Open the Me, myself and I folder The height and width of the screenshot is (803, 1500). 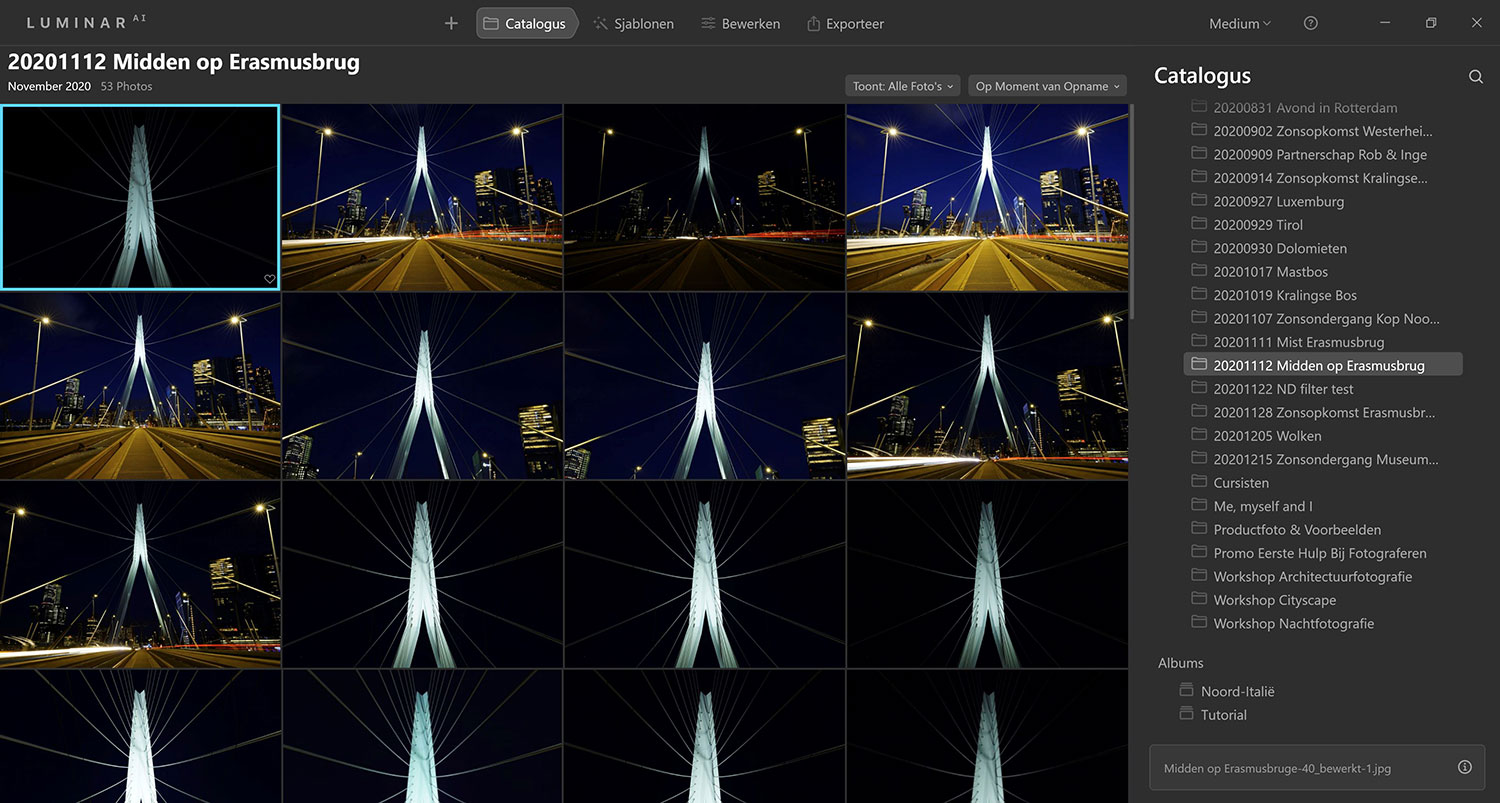(1262, 506)
